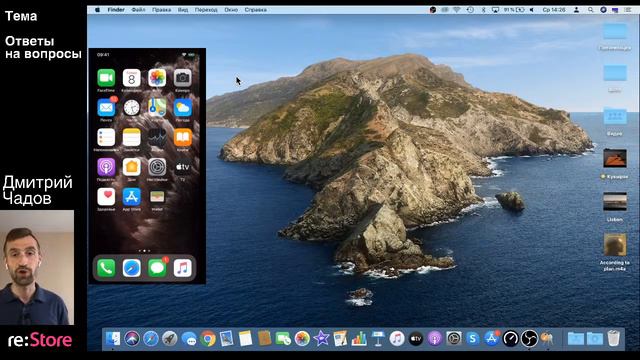Screen dimensions: 640x360
Task: Open Google Chrome in the Dock
Action: (x=208, y=339)
